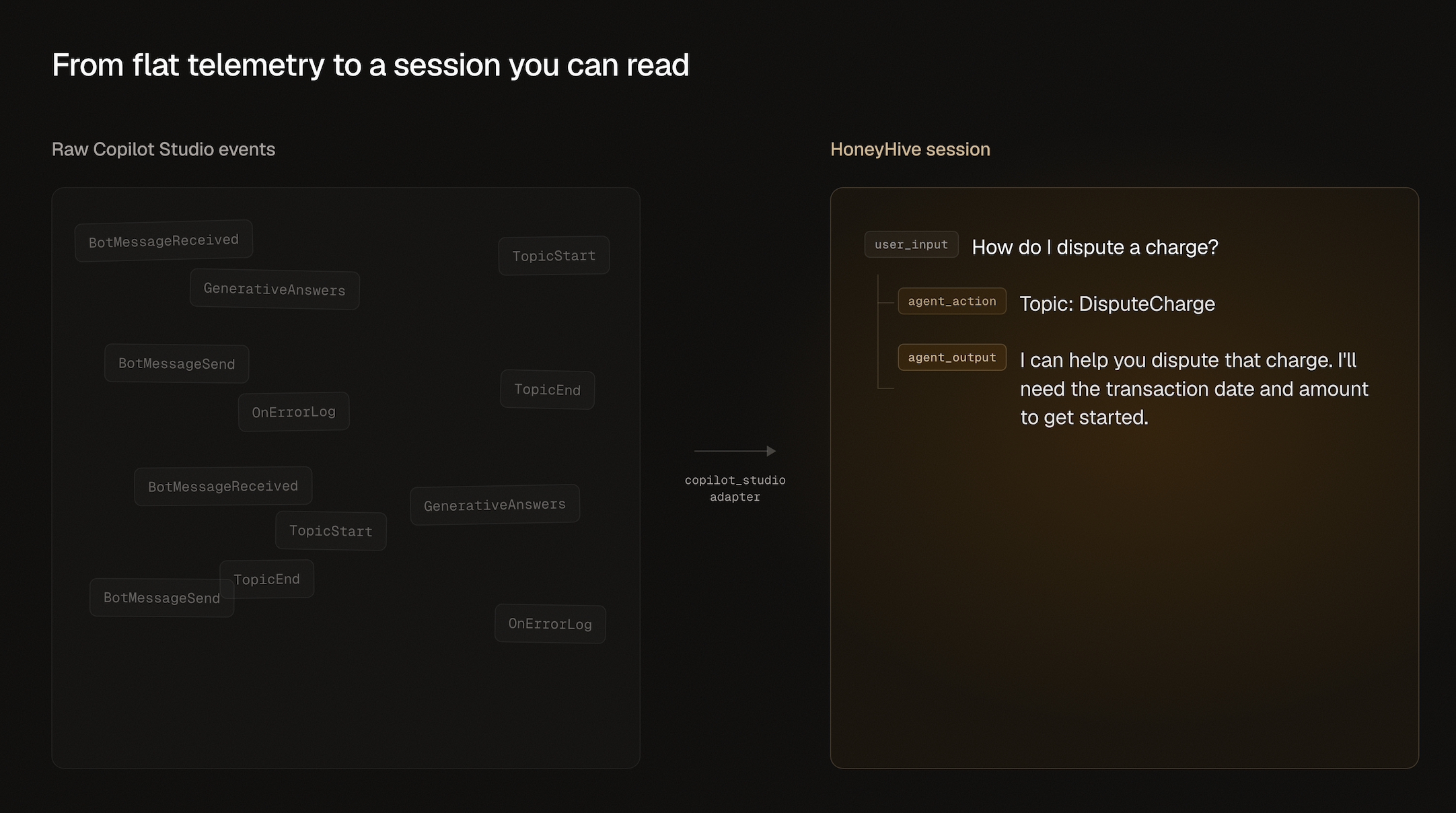Screen dimensions: 1456x813
Task: Click the "Topic: DisputeCharge" text
Action: [1117, 304]
